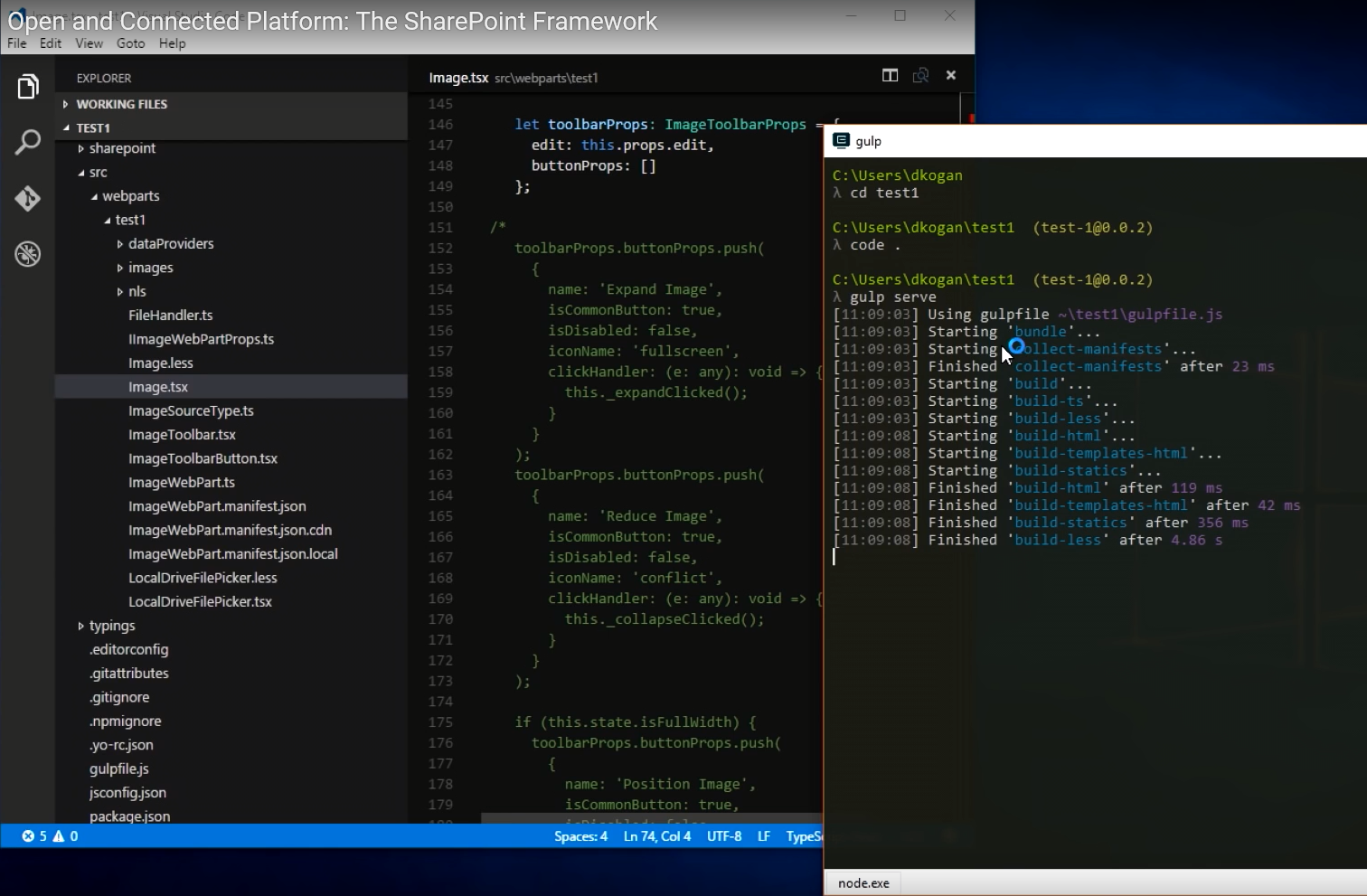
Task: Open the Explorer view in activity bar
Action: point(28,87)
